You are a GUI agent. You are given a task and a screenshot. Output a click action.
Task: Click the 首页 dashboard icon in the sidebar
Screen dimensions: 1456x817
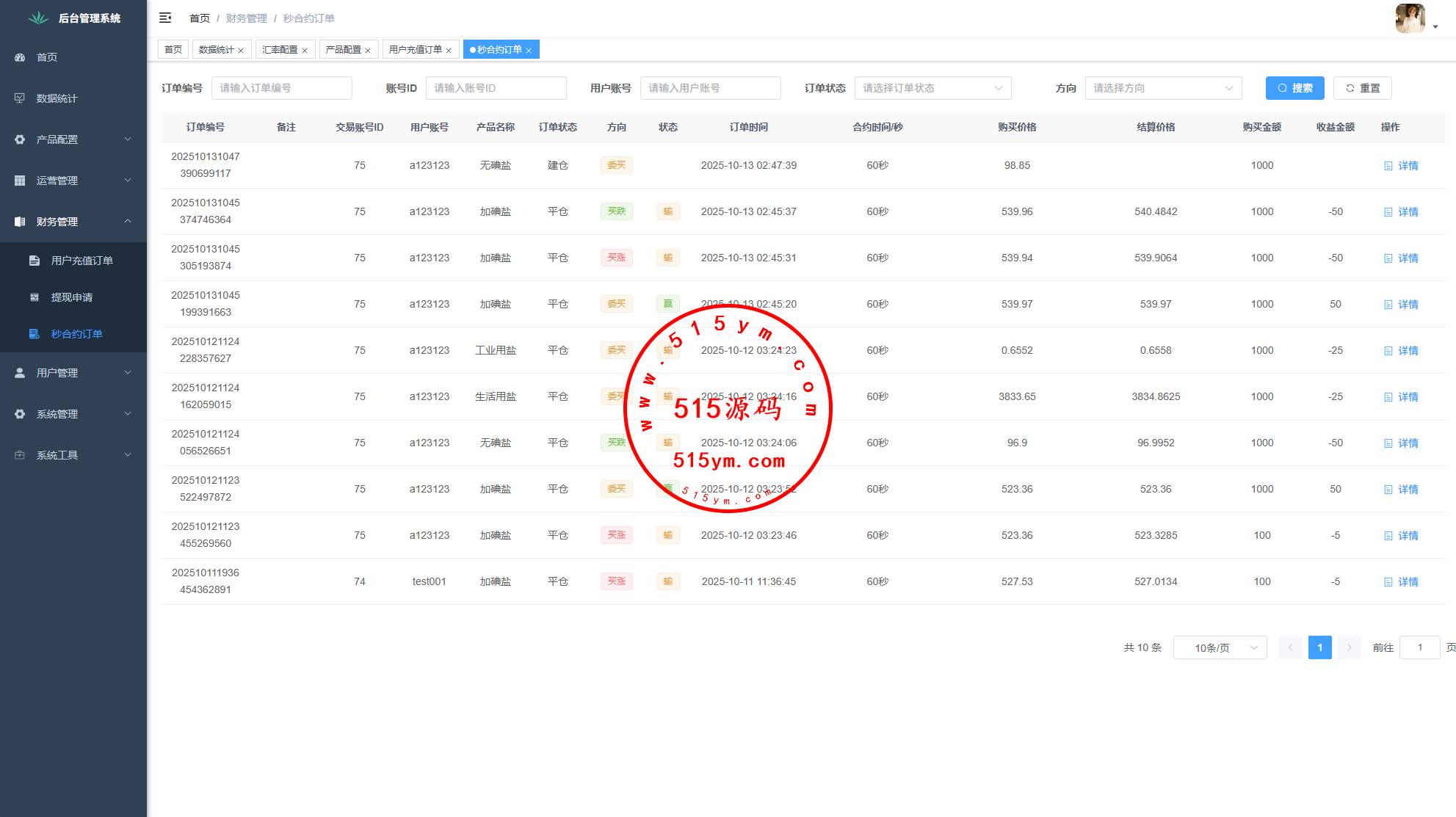coord(20,57)
